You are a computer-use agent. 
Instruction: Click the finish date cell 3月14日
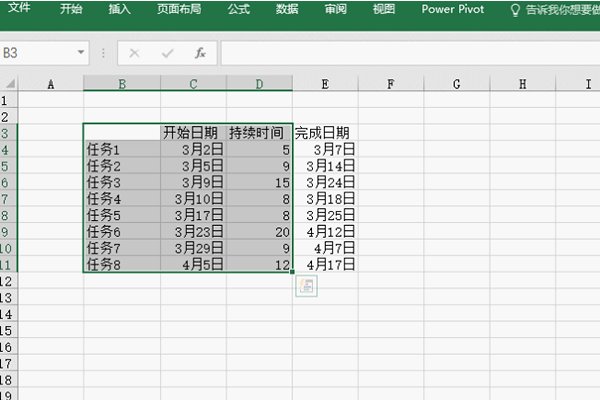[x=325, y=166]
